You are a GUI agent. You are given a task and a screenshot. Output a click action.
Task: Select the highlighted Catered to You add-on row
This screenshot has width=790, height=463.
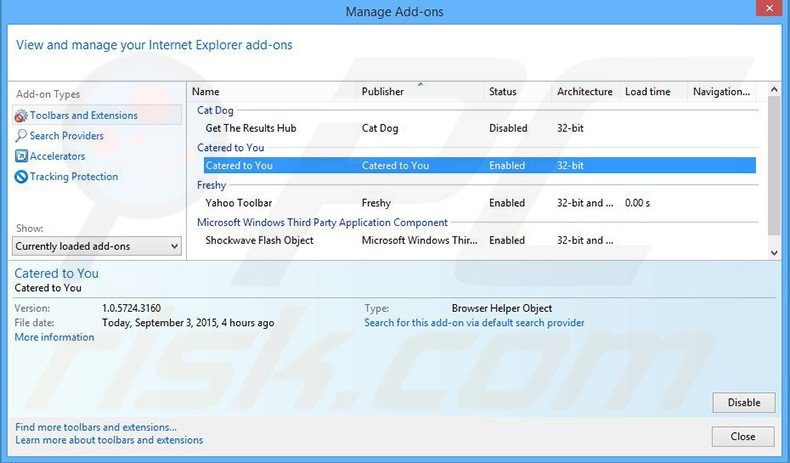(x=480, y=165)
